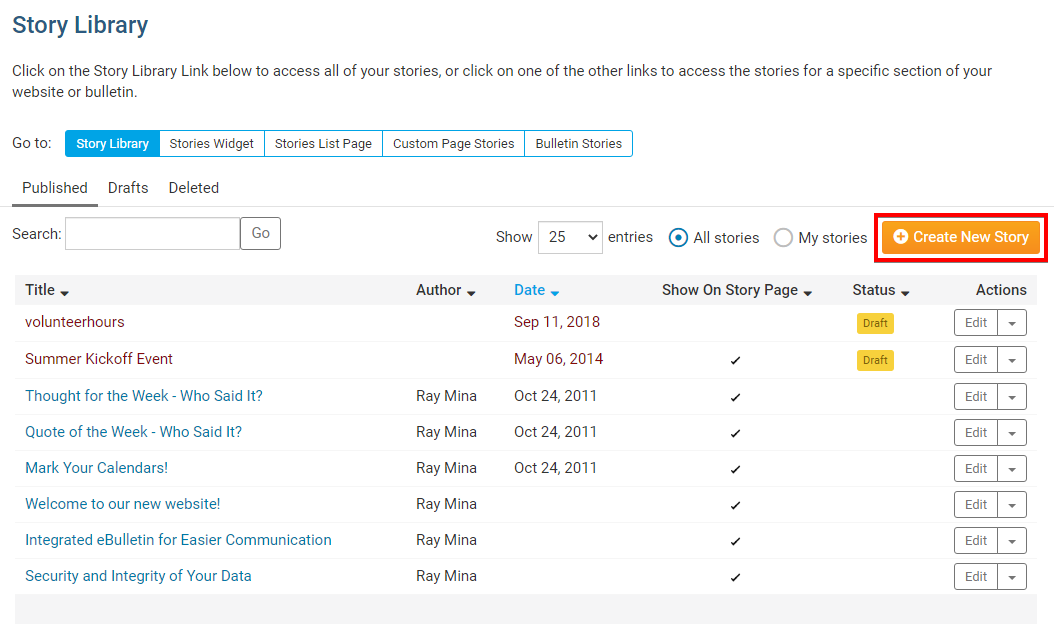Expand actions dropdown for volunteerhours row

point(1012,323)
